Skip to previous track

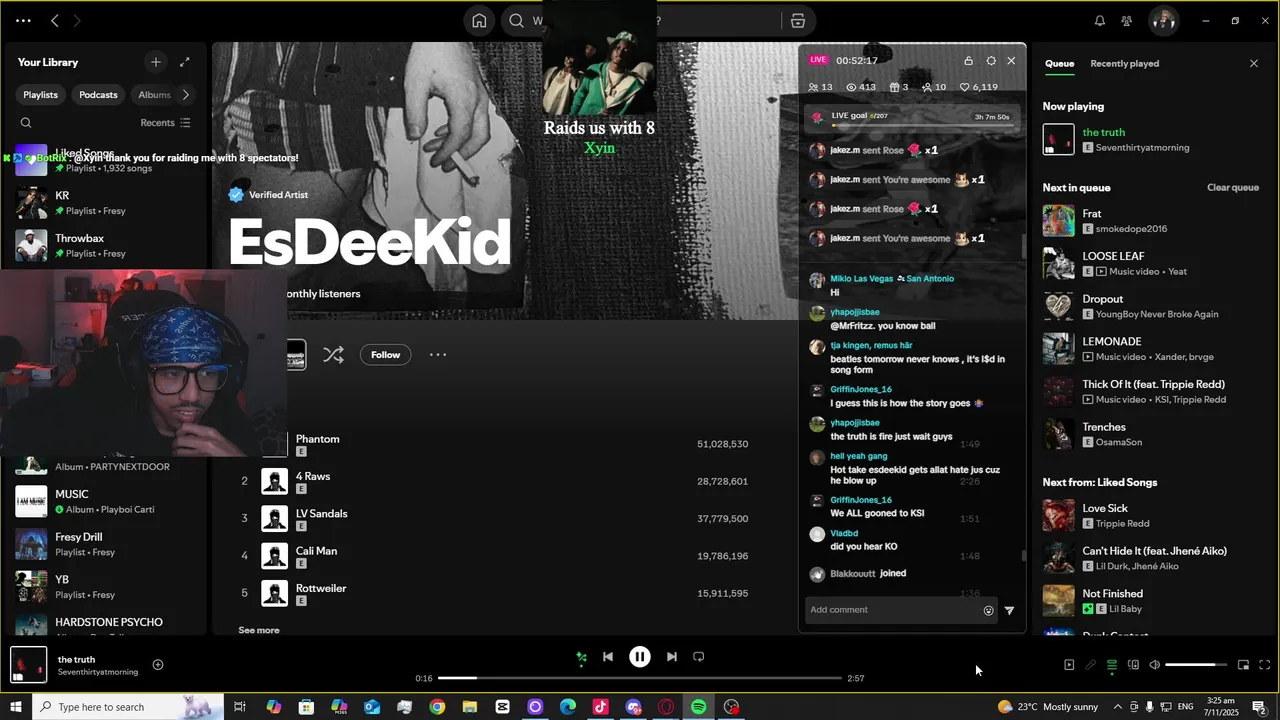coord(607,657)
